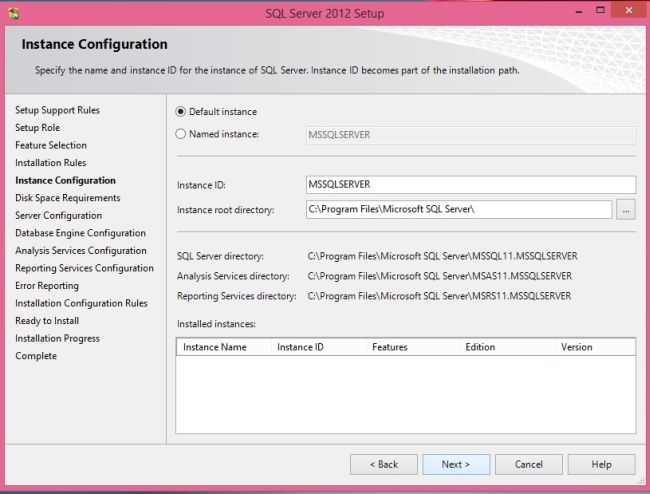This screenshot has height=494, width=650.
Task: Select the Default instance radio button
Action: 180,111
